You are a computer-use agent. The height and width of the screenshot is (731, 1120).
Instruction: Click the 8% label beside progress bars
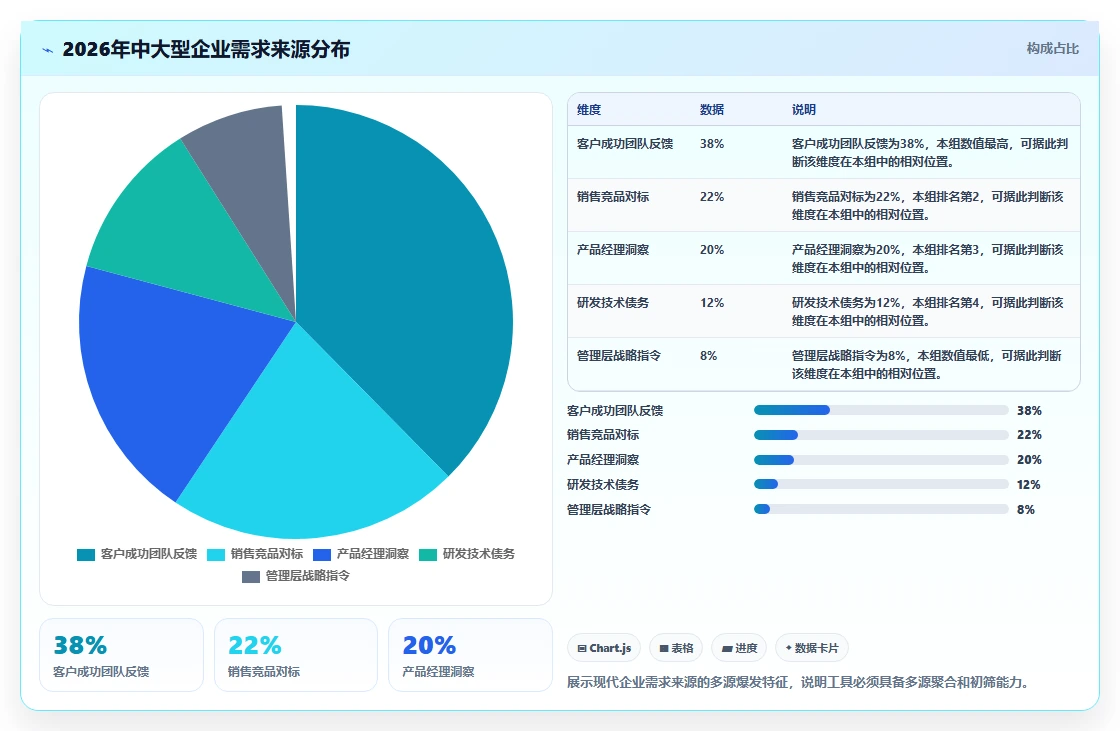point(1026,509)
